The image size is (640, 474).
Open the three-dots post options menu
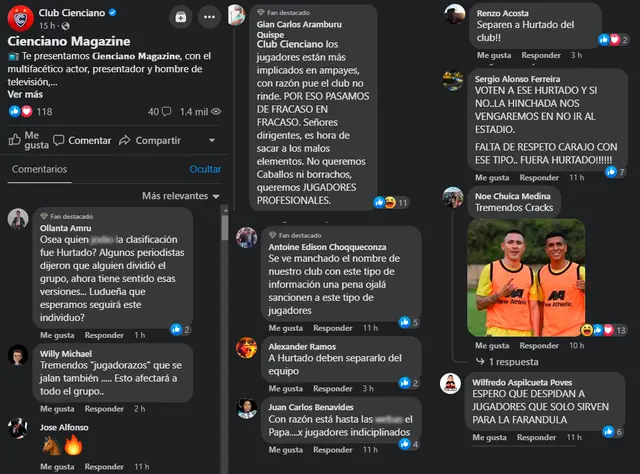(209, 17)
